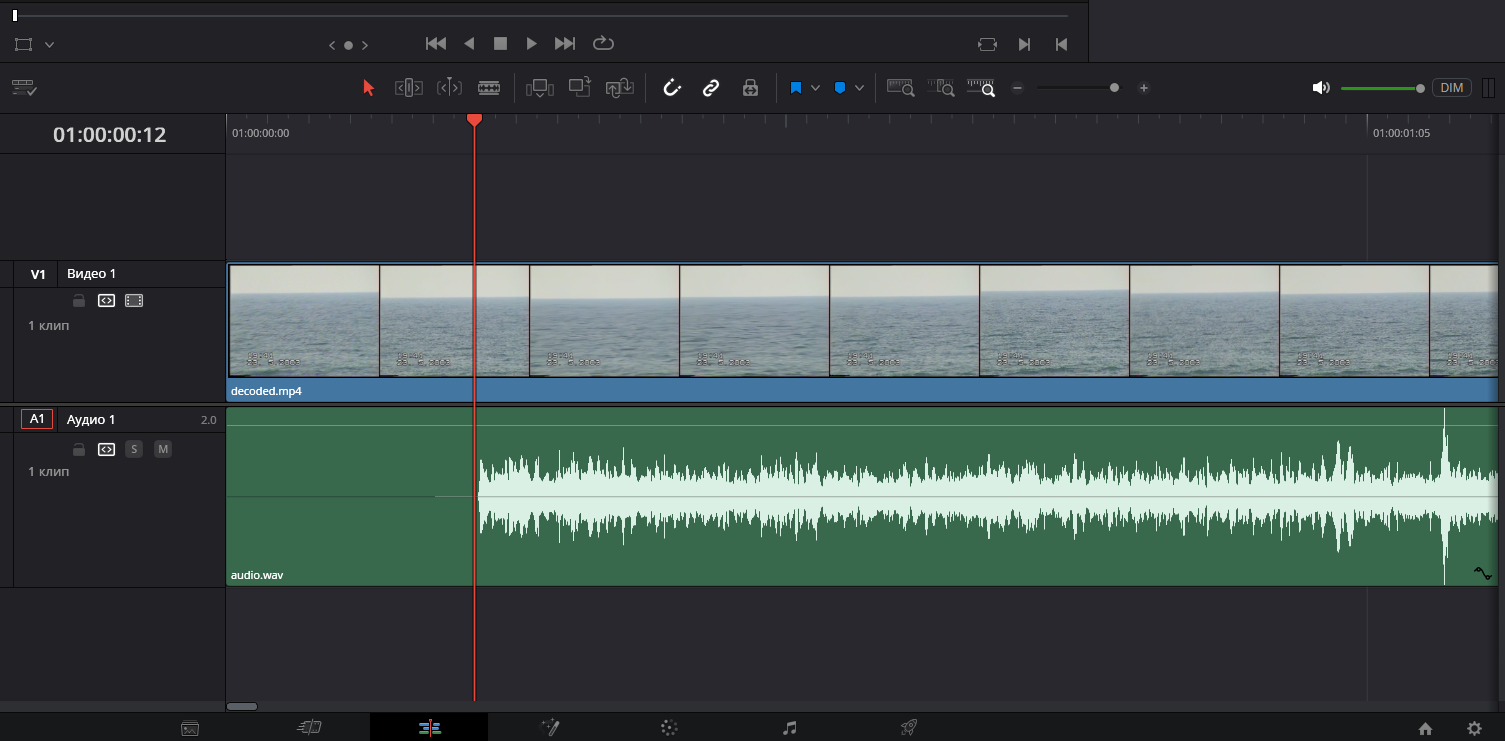Open project settings gear icon
Image resolution: width=1505 pixels, height=741 pixels.
click(1474, 728)
